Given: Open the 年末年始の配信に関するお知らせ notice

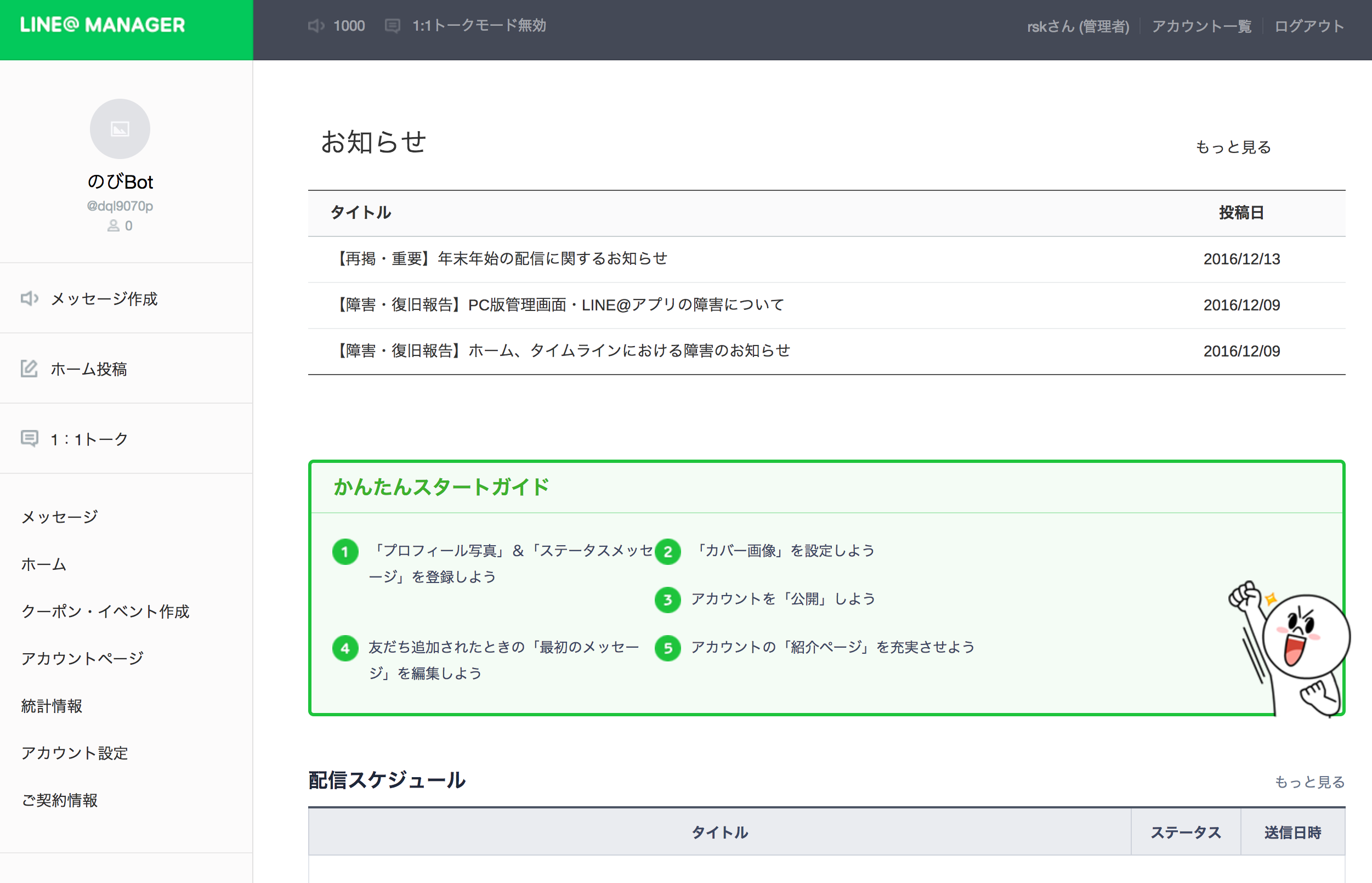Looking at the screenshot, I should click(500, 259).
